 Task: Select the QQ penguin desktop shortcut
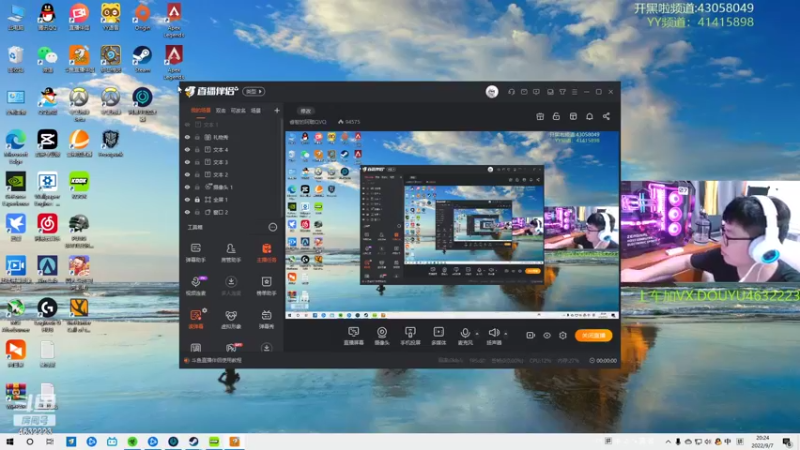47,17
